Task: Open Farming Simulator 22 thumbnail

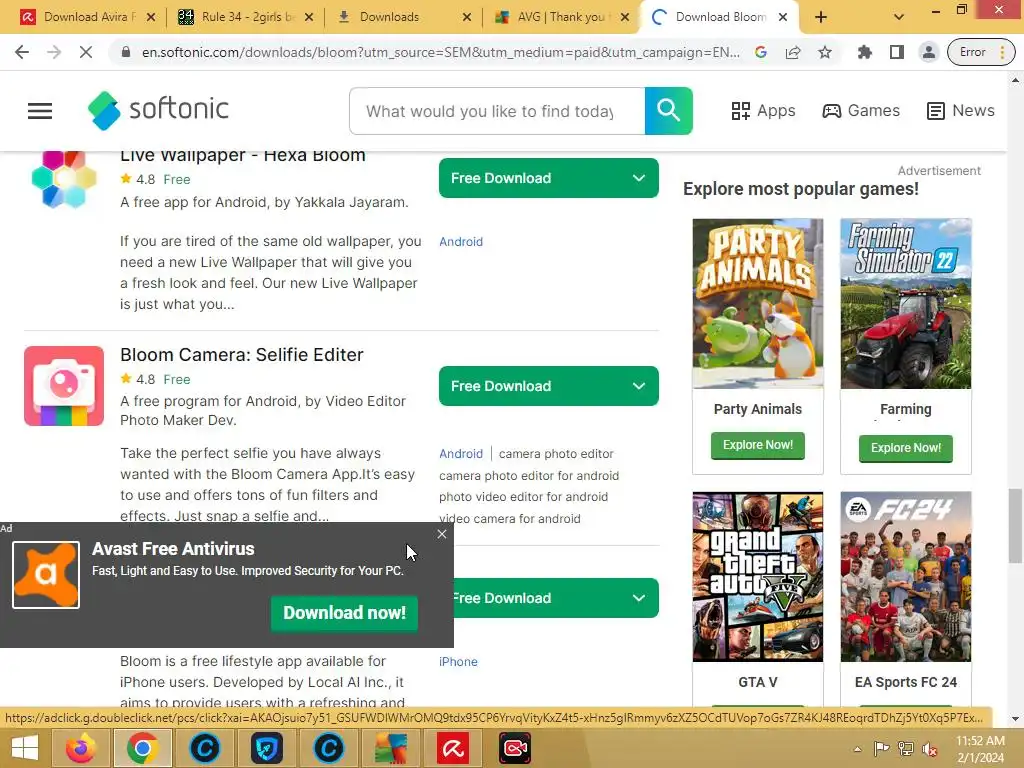Action: pos(906,304)
